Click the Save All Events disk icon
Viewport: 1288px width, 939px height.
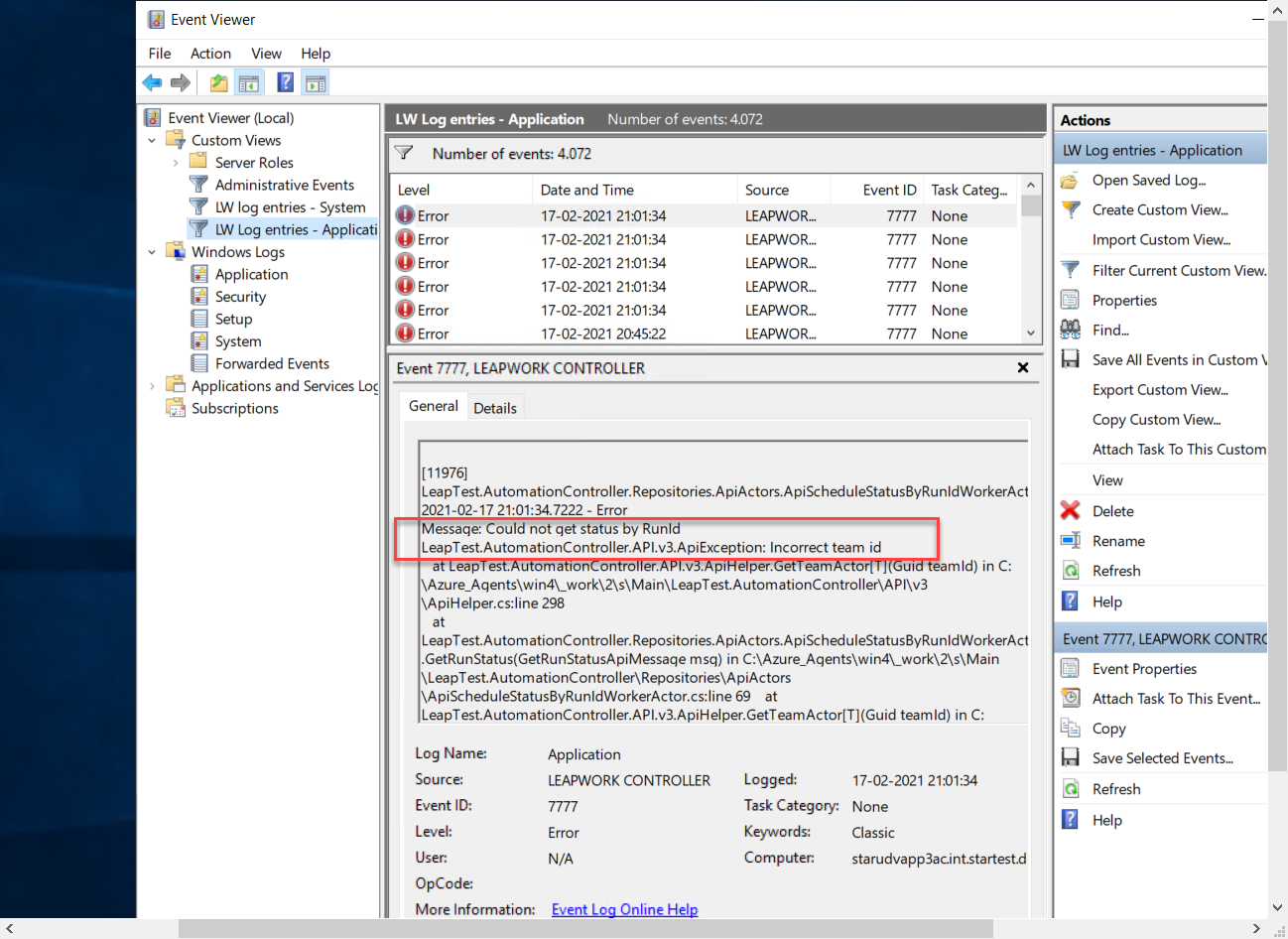pos(1070,359)
